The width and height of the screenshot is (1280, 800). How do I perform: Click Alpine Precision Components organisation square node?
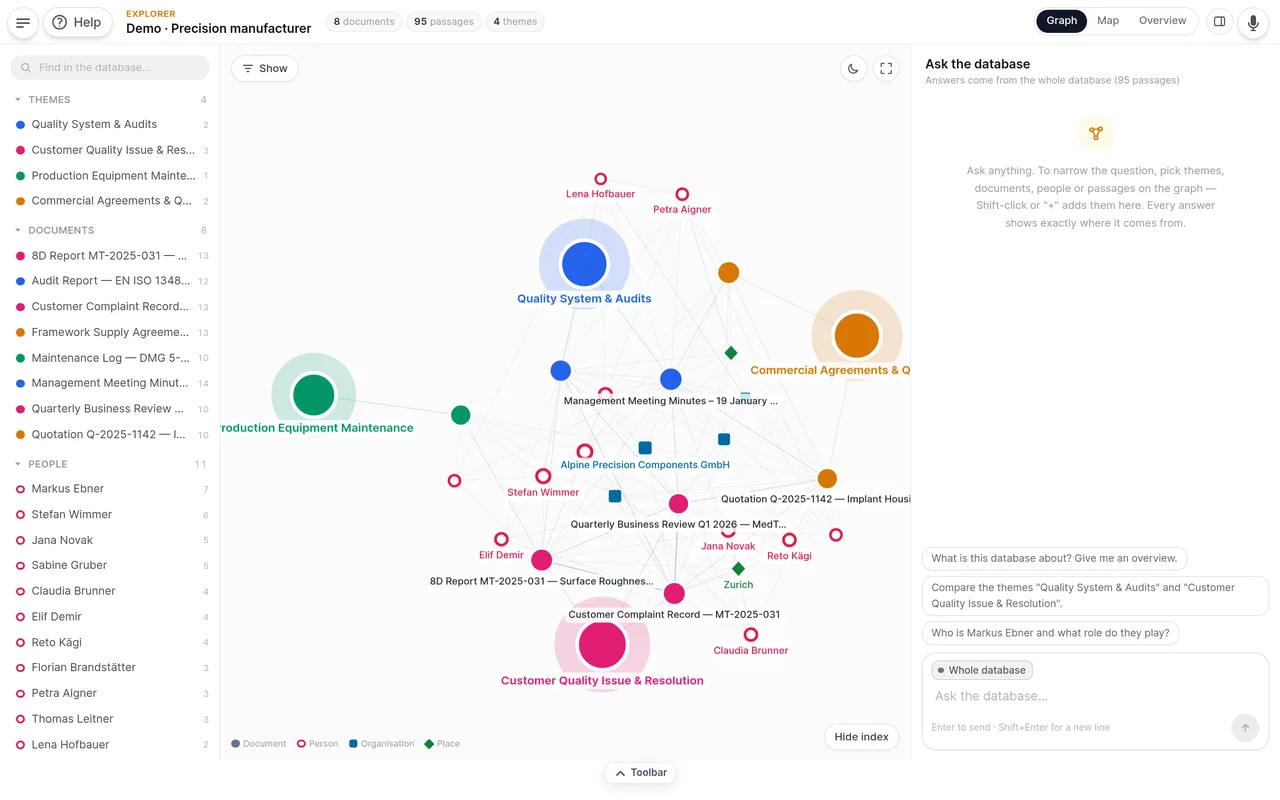645,448
